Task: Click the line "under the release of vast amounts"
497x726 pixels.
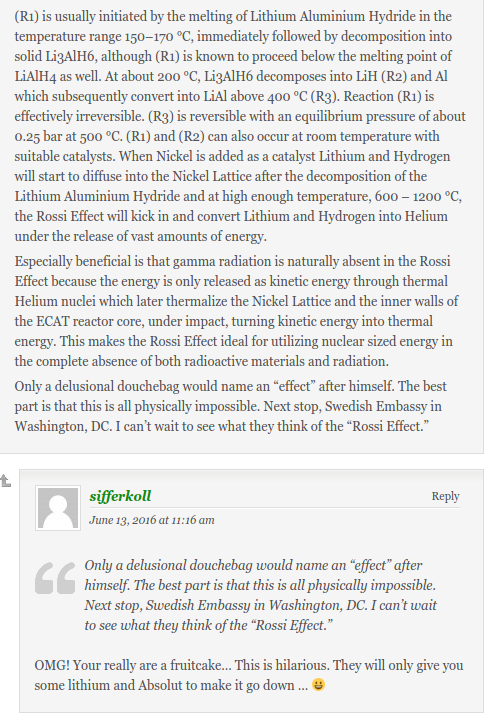Action: point(140,236)
